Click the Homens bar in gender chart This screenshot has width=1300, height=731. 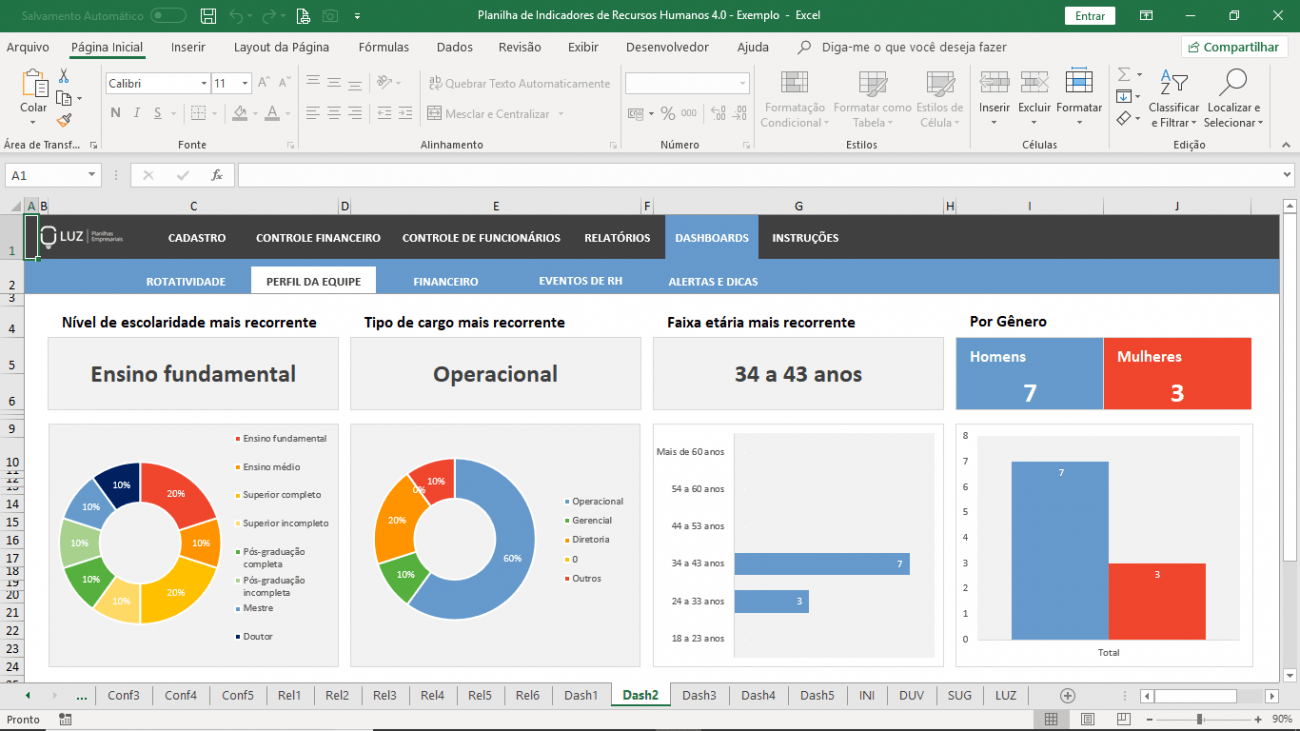[1060, 550]
